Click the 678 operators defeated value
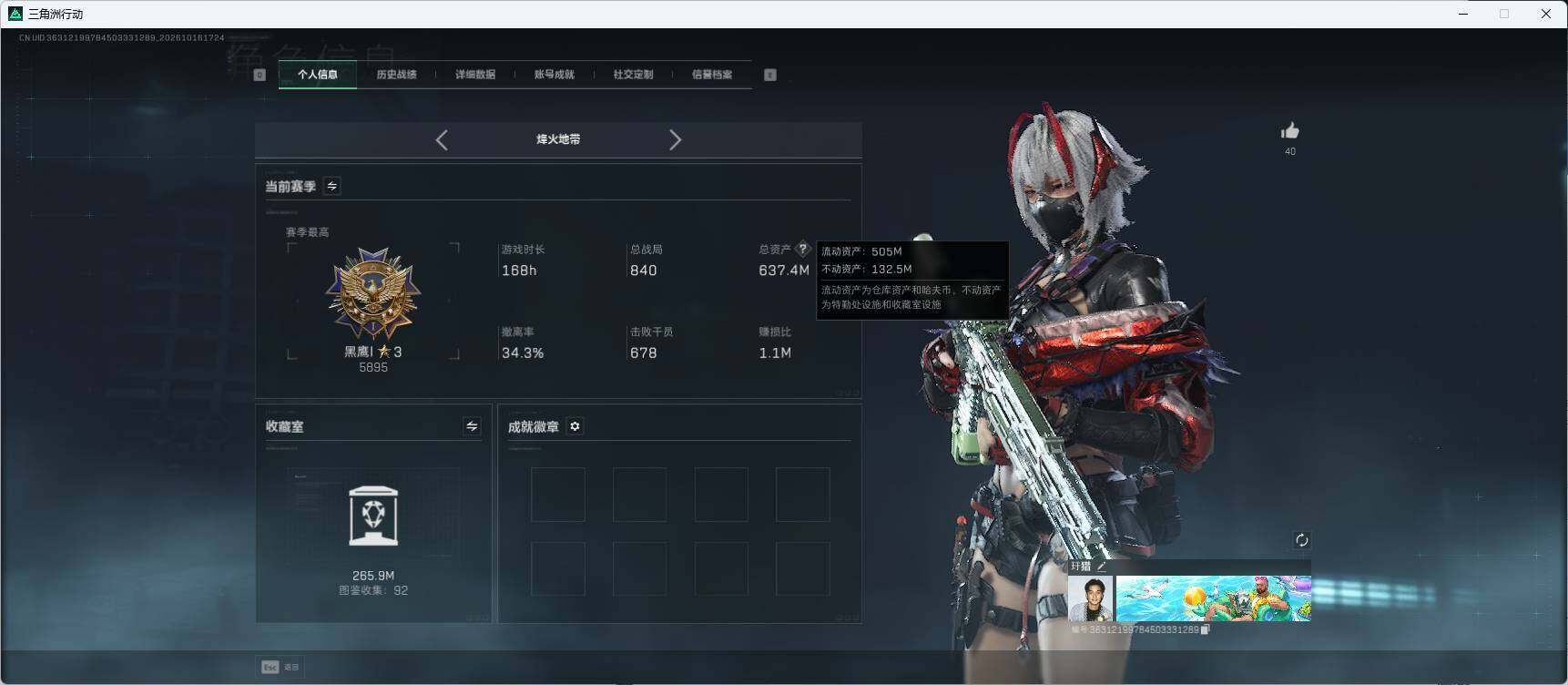The image size is (1568, 685). [643, 353]
